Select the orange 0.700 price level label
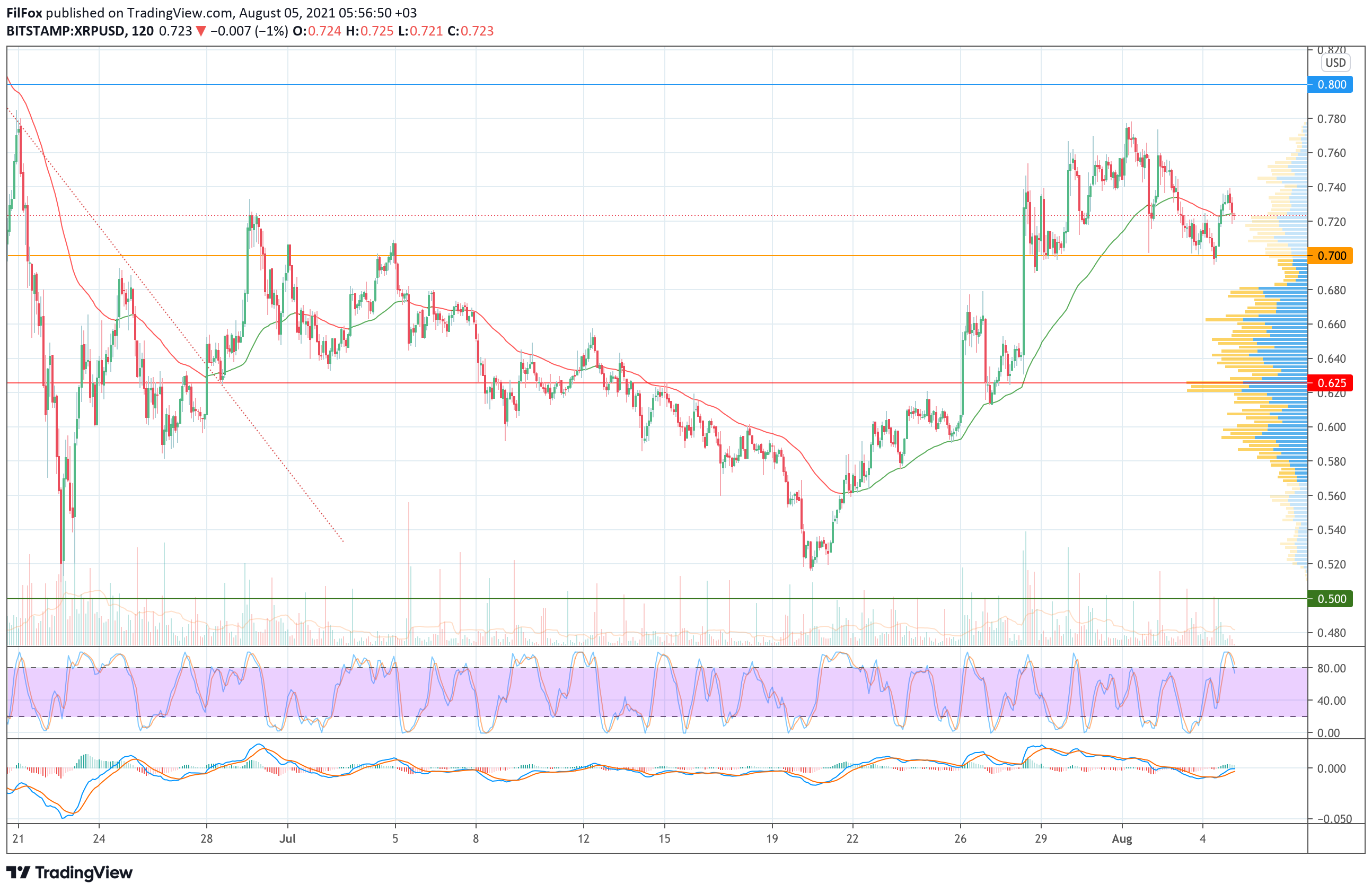The width and height of the screenshot is (1372, 892). [x=1331, y=256]
